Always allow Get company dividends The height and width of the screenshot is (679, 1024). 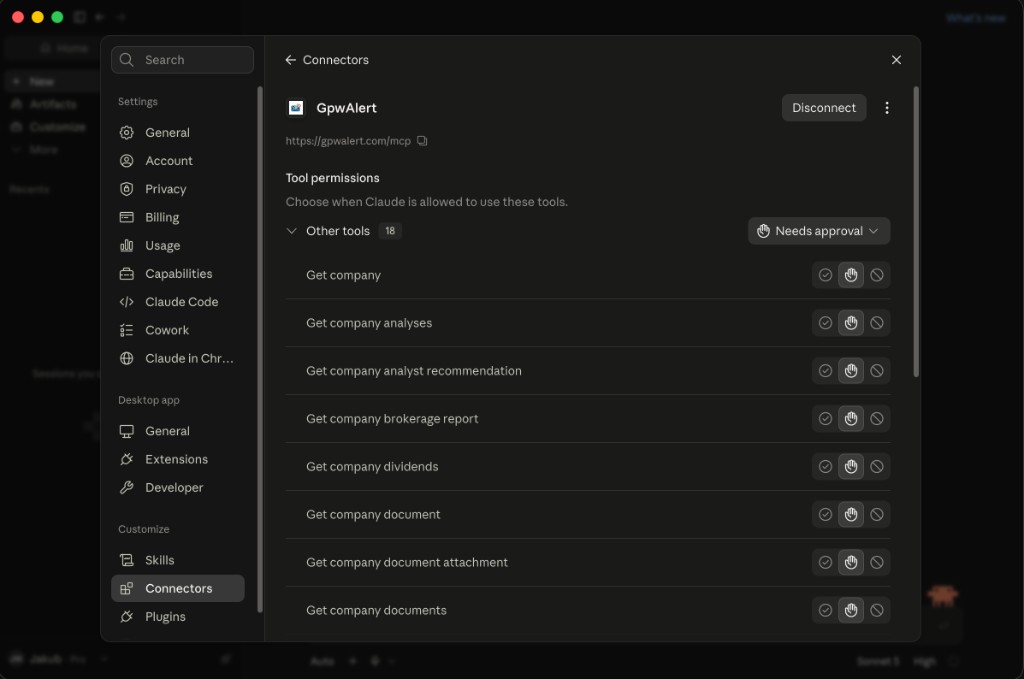click(825, 466)
